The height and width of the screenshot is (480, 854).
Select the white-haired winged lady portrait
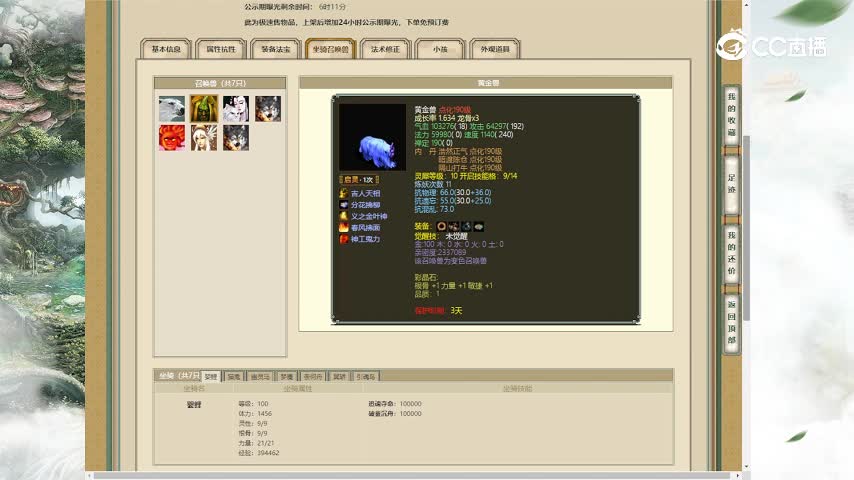click(204, 138)
